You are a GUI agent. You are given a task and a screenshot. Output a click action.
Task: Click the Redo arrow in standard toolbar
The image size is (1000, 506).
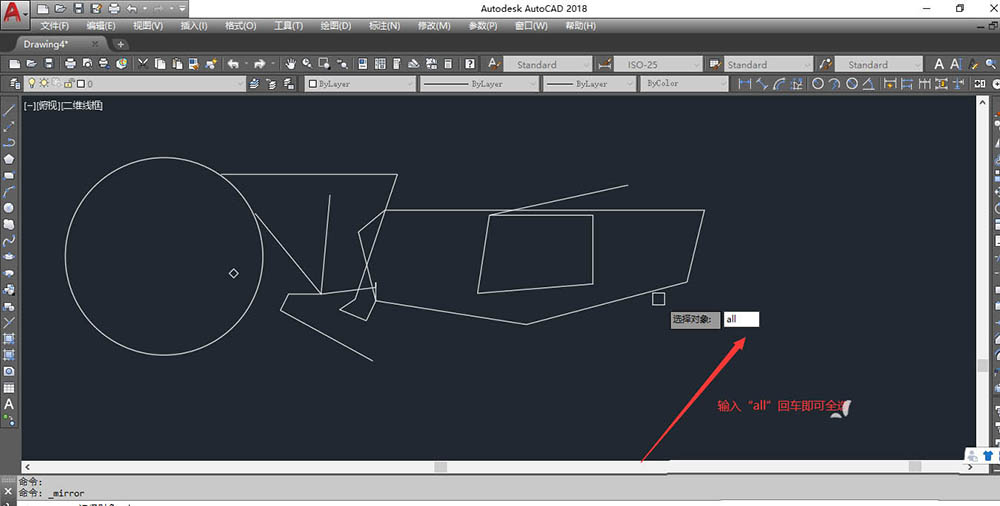tap(259, 64)
